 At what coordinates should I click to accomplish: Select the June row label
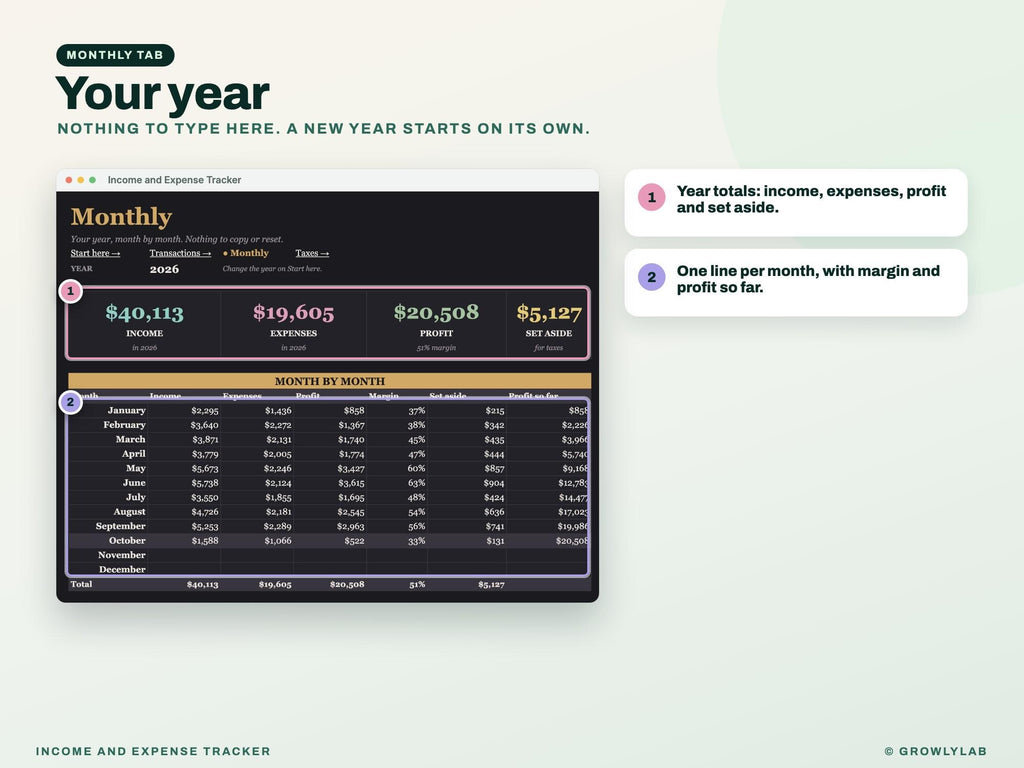[x=134, y=483]
